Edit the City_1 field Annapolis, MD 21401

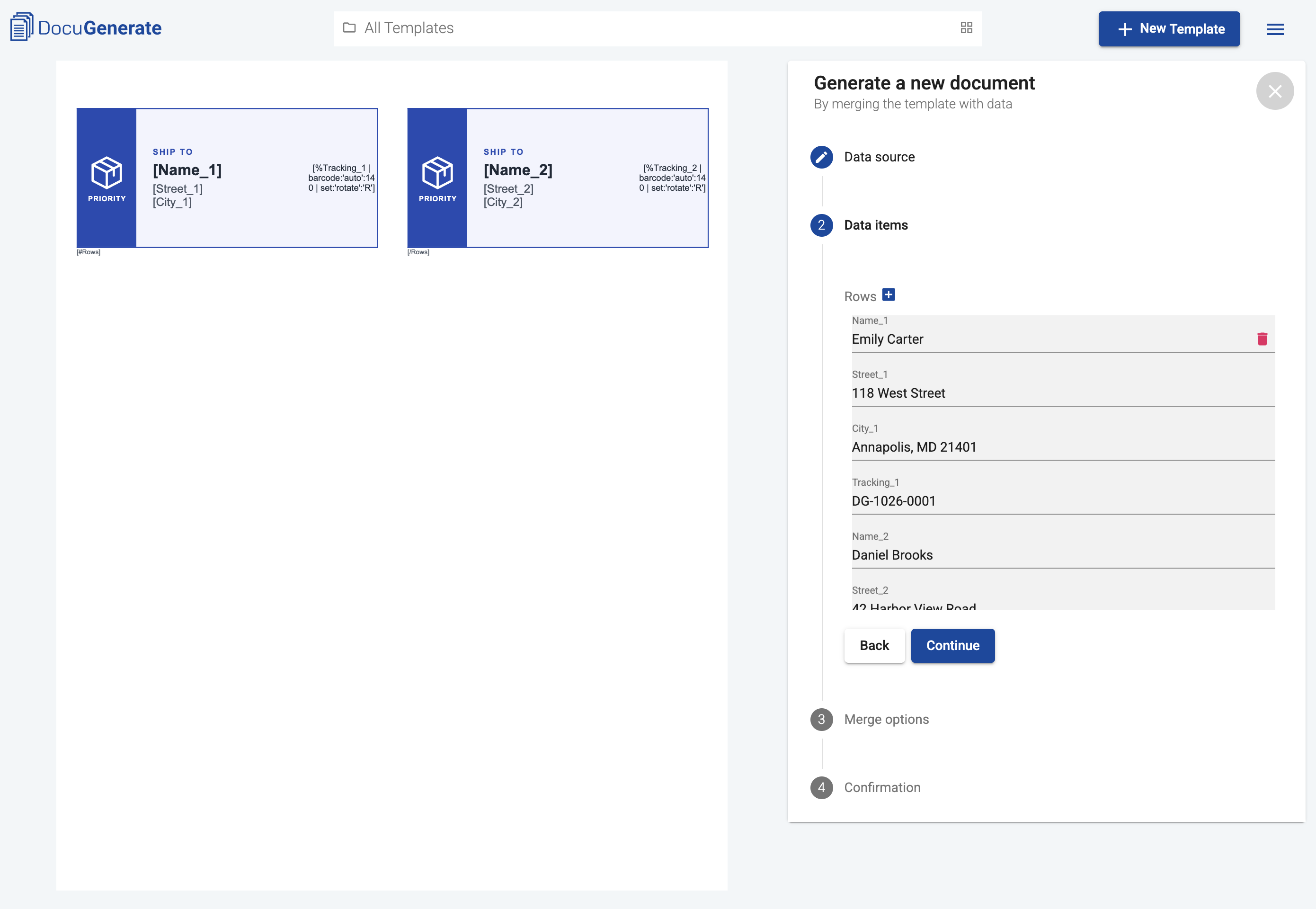point(1063,441)
